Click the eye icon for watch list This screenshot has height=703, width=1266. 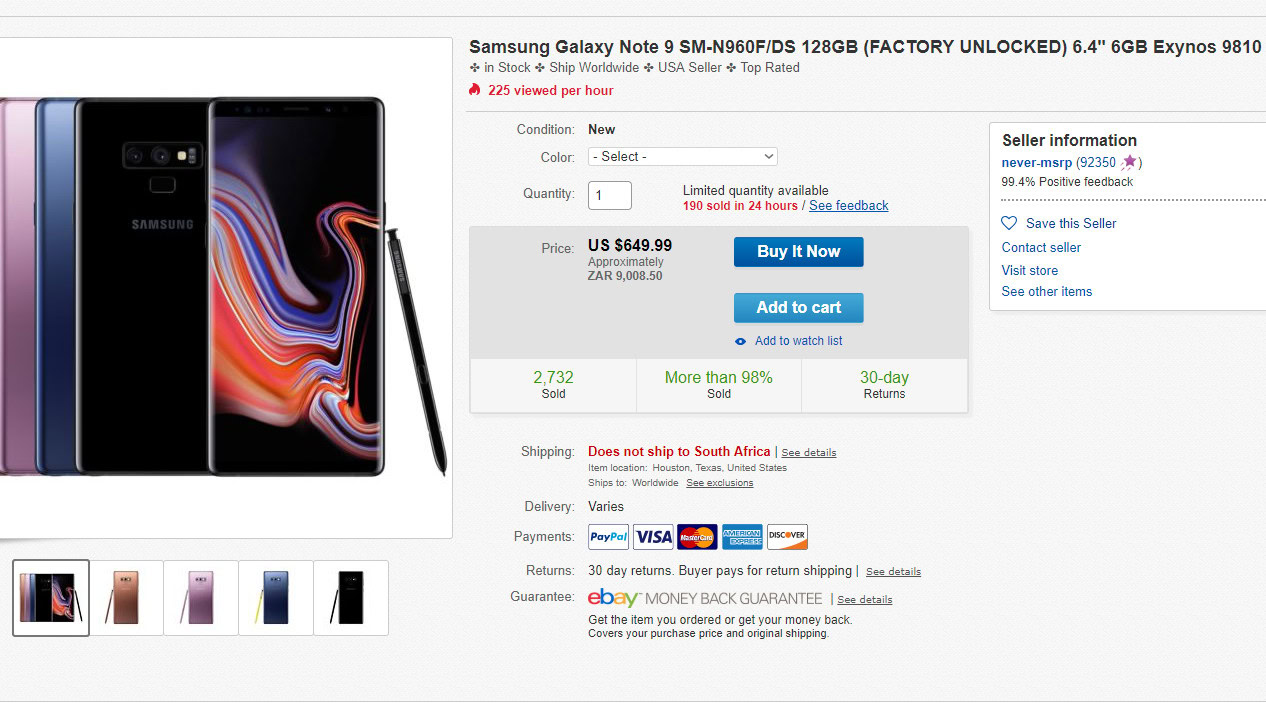click(x=741, y=341)
